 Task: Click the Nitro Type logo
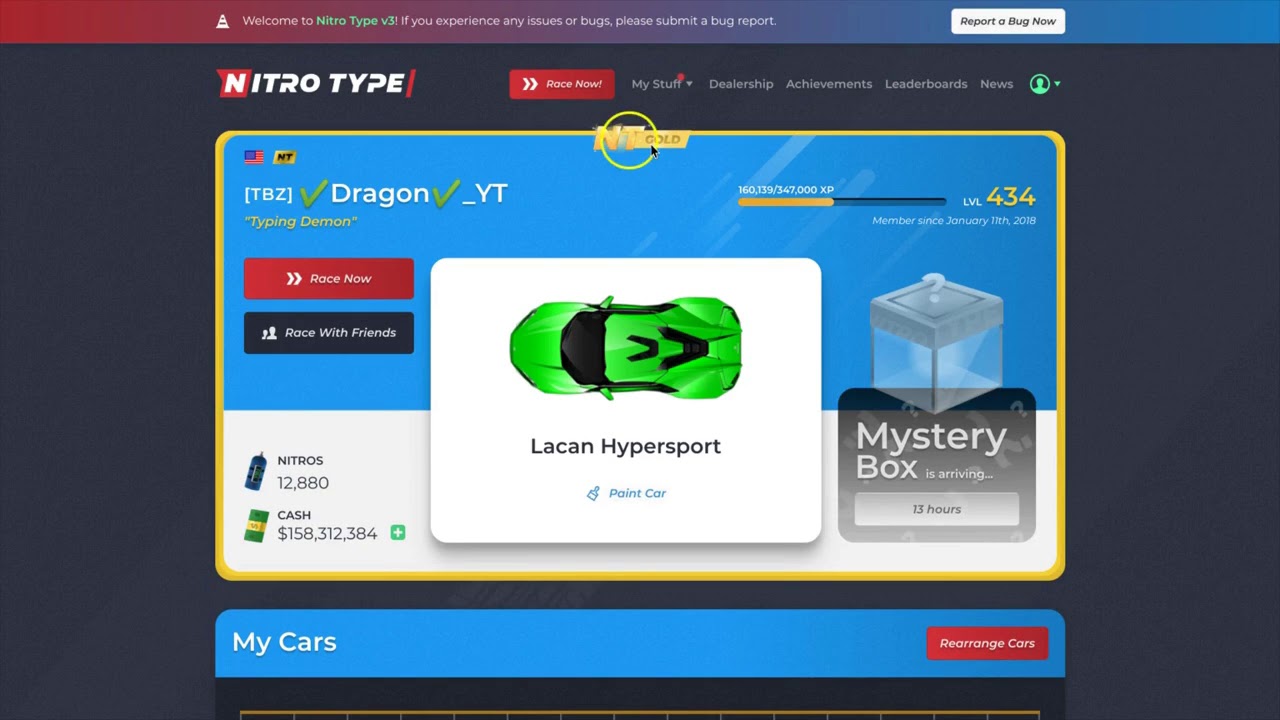click(316, 83)
